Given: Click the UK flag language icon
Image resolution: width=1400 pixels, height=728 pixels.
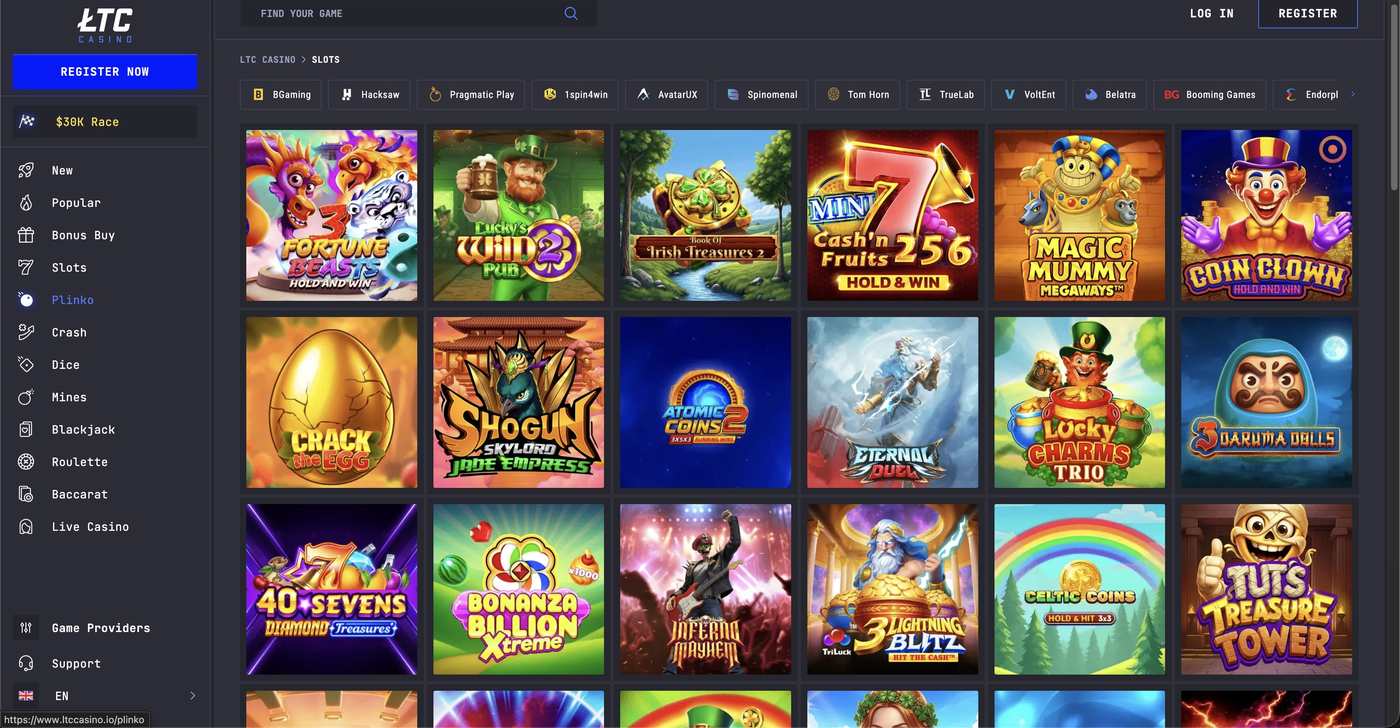Looking at the screenshot, I should 26,696.
